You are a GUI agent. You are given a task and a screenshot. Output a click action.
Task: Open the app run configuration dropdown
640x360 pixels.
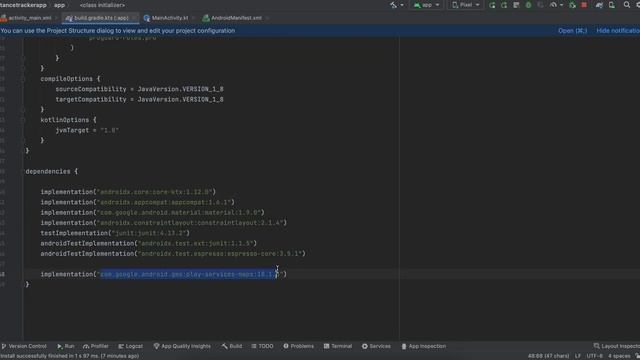427,5
